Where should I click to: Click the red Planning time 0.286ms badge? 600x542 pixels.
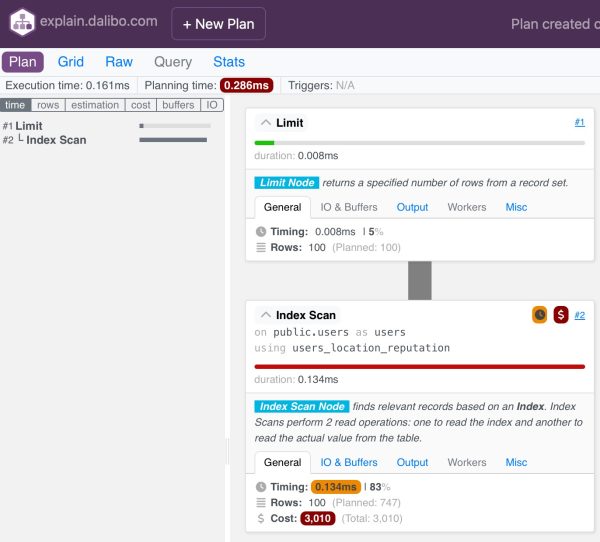(x=248, y=86)
